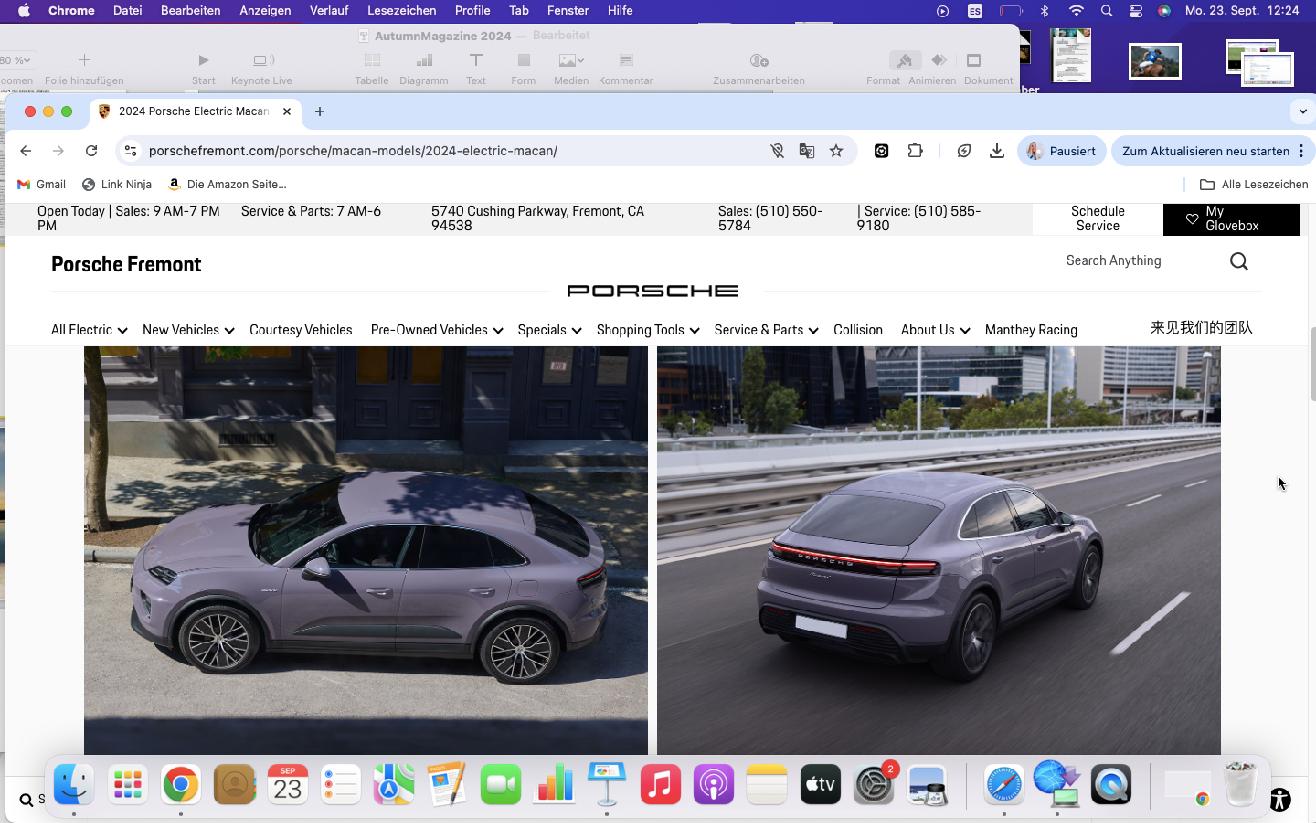This screenshot has width=1316, height=823.
Task: Launch Maps from the Dock
Action: tap(394, 785)
